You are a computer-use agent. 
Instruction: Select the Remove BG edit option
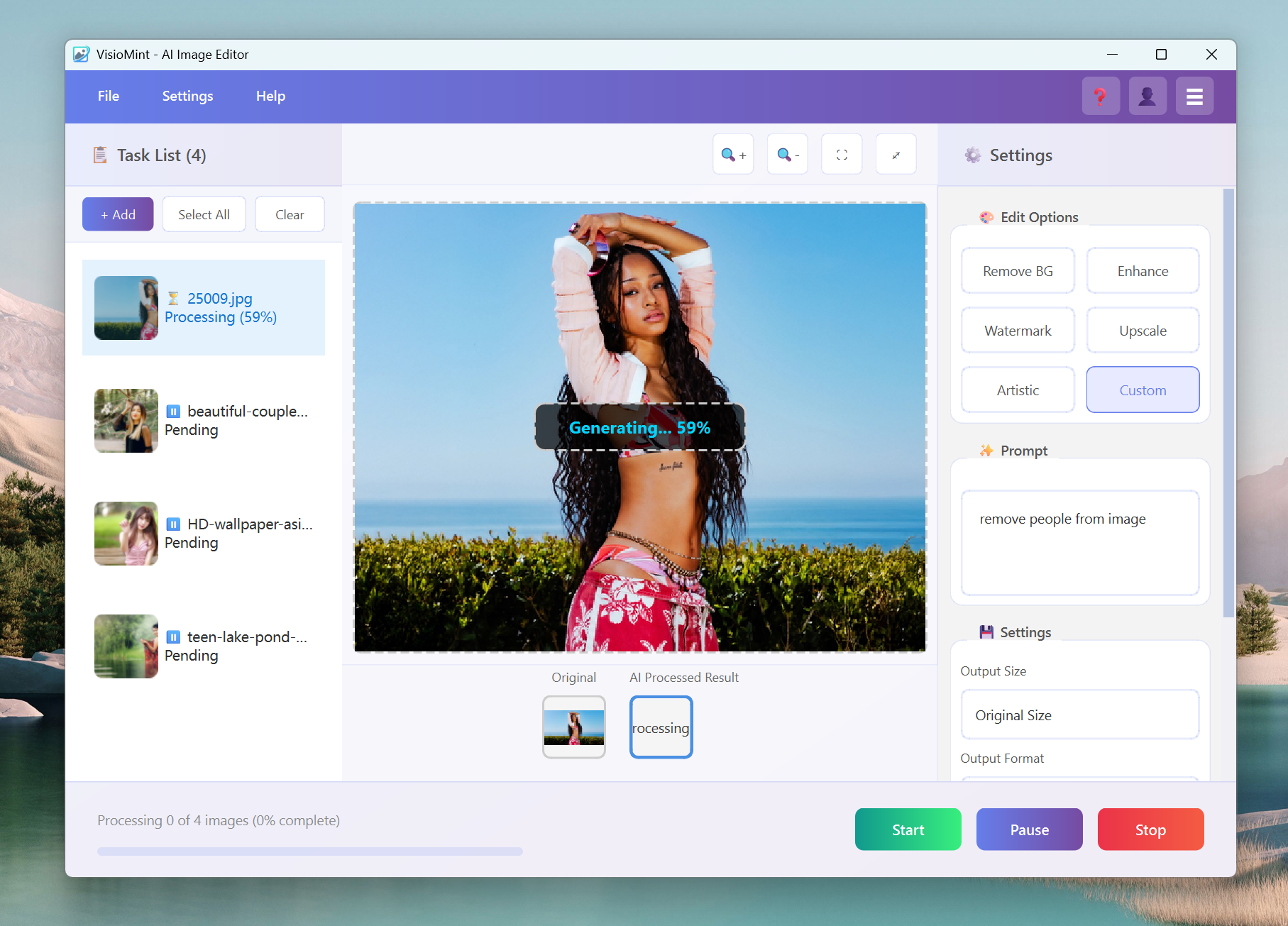(1017, 271)
